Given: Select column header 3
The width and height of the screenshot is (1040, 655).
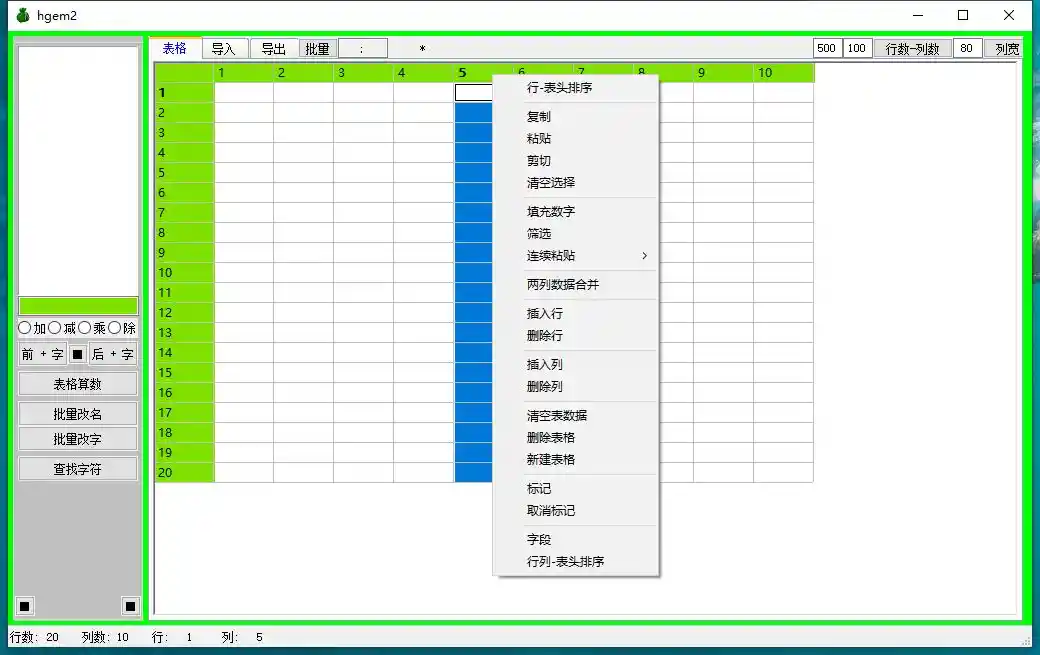Looking at the screenshot, I should tap(363, 73).
